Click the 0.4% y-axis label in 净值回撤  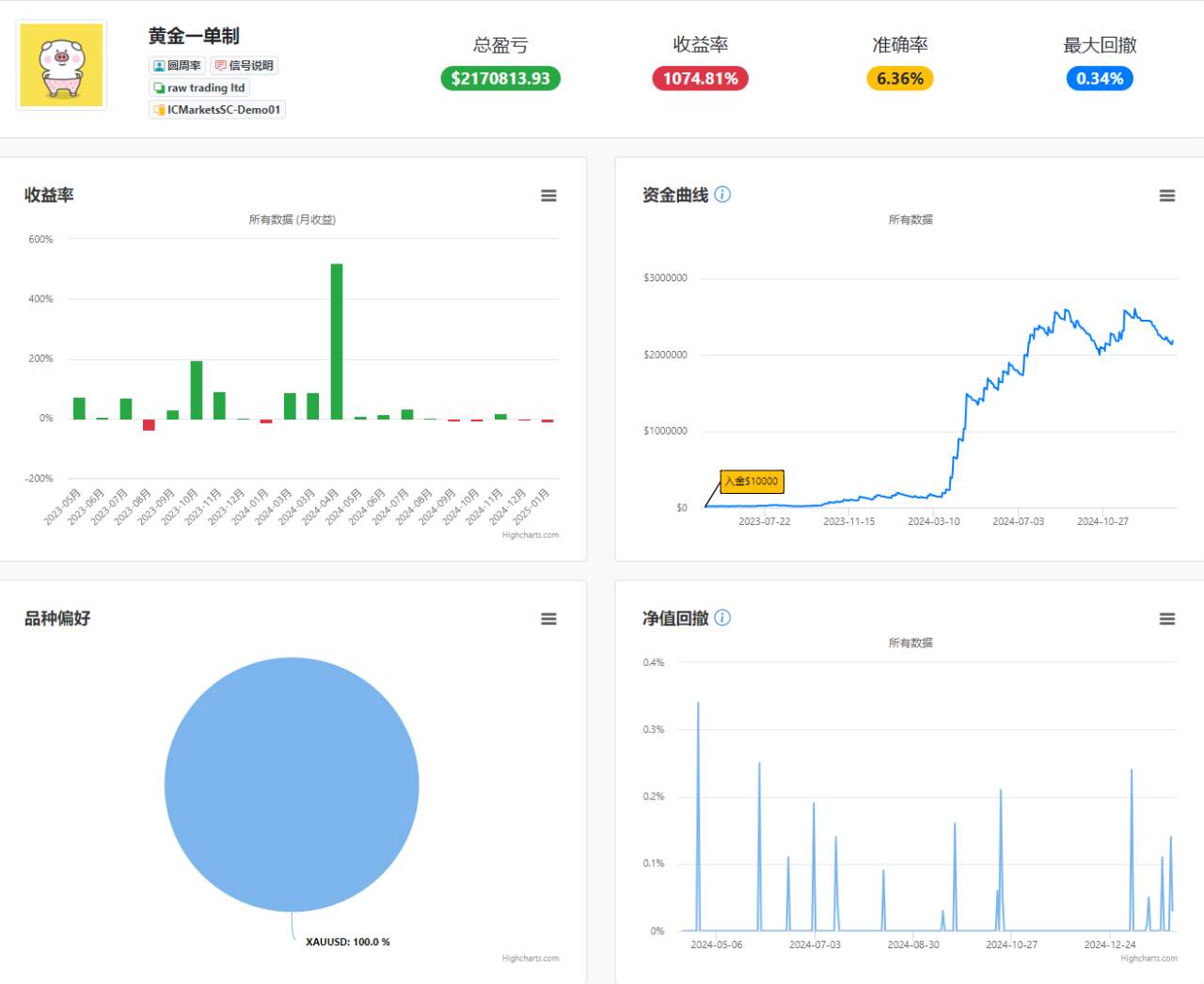(654, 663)
